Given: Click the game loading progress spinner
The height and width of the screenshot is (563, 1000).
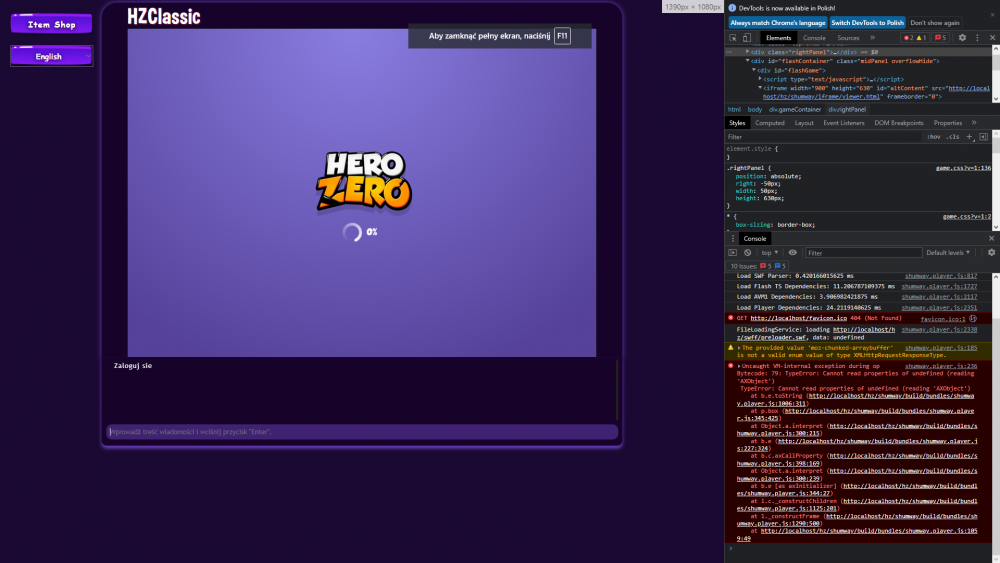Looking at the screenshot, I should pos(352,232).
